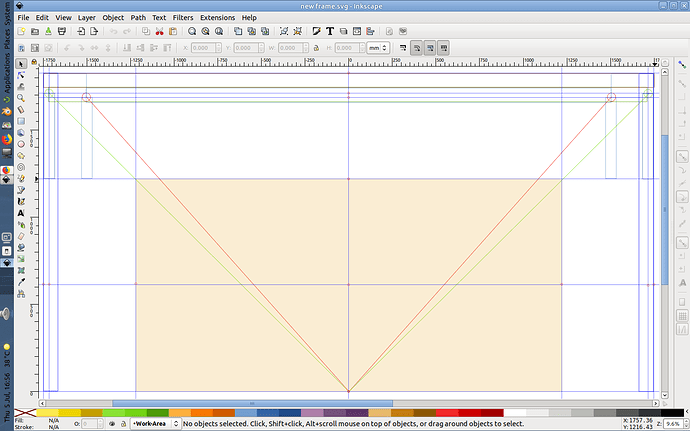The image size is (690, 431).
Task: Select the Zoom tool in toolbox
Action: pos(21,98)
